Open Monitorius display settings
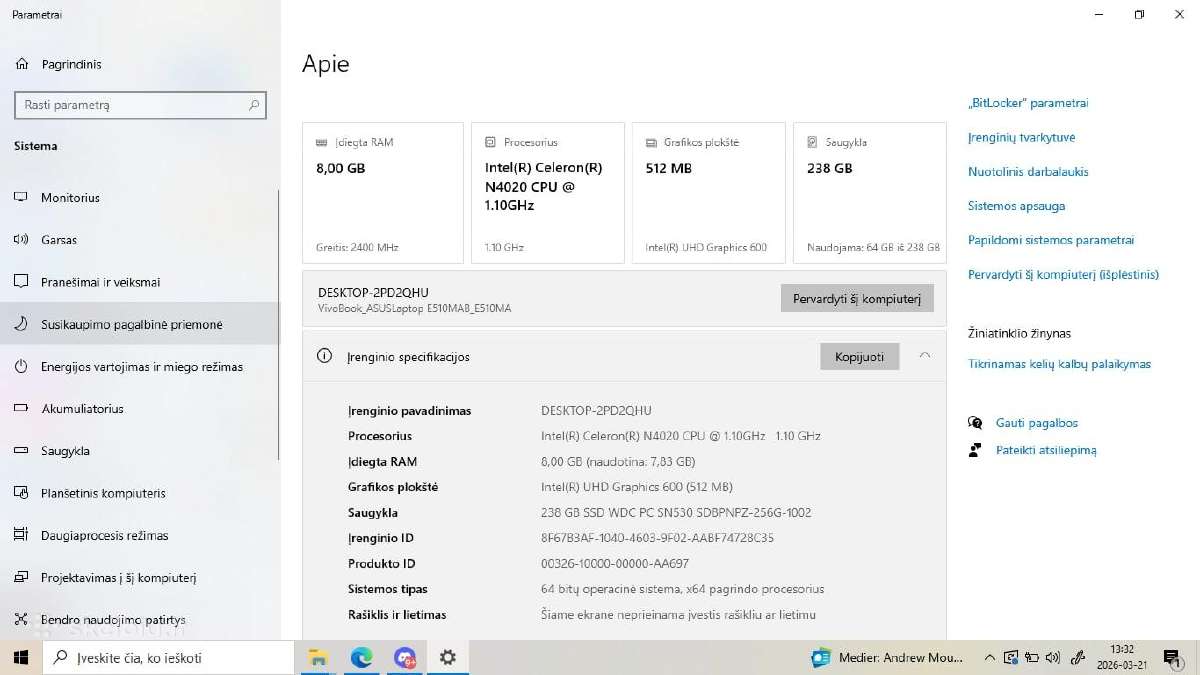Screen dimensions: 1200x675 (x=140, y=197)
